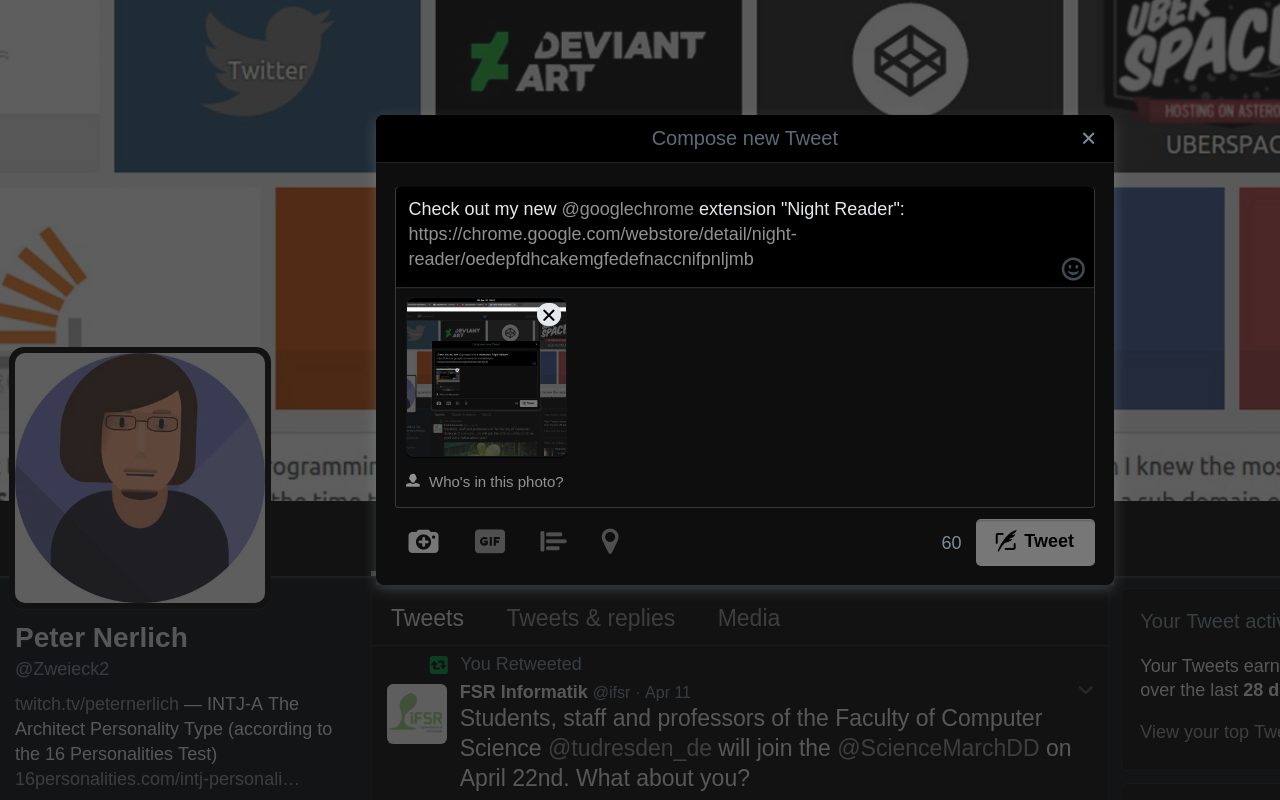Open FSR Informatik profile avatar
The height and width of the screenshot is (800, 1280).
417,714
